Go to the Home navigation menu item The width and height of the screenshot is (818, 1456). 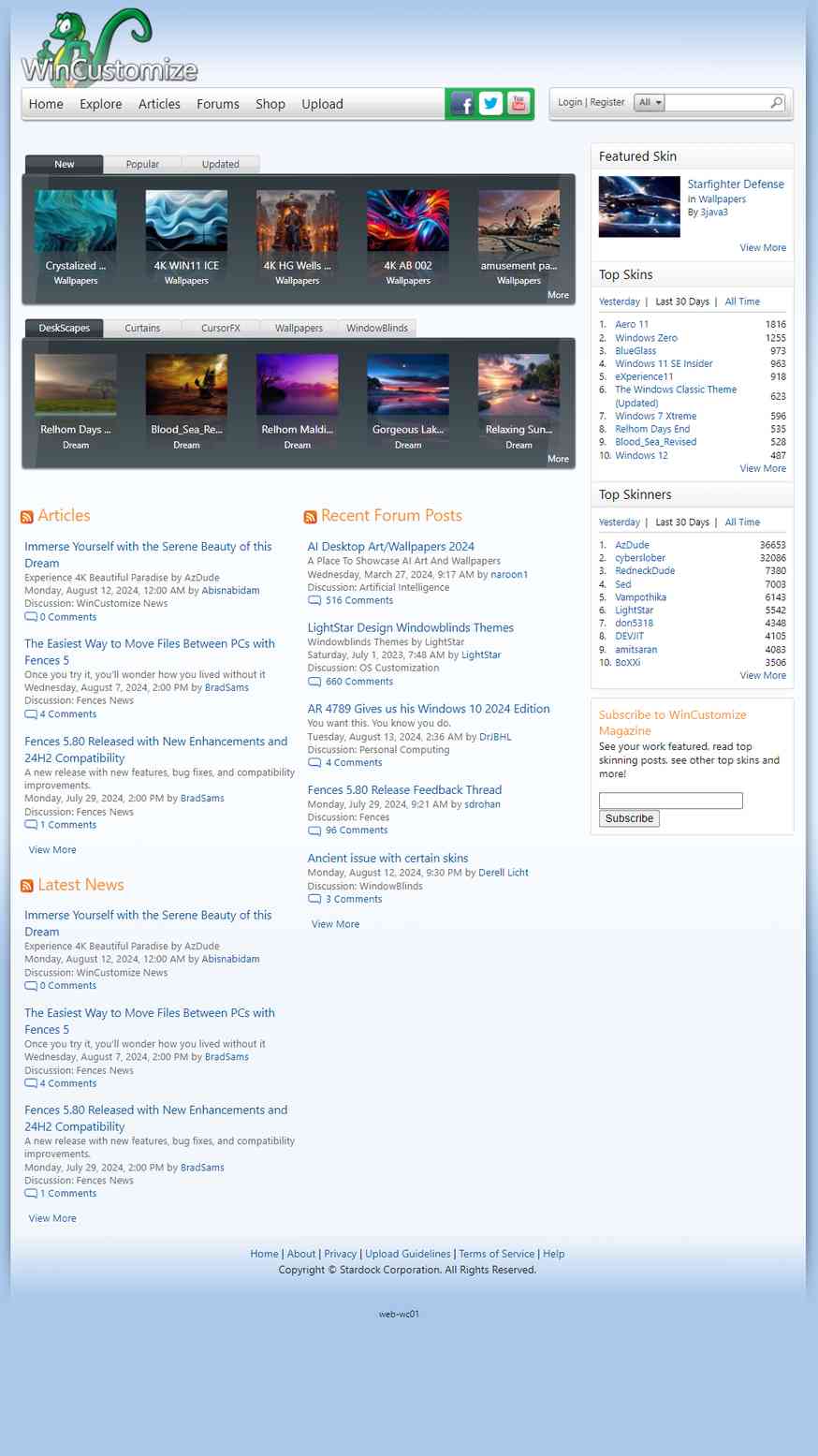coord(46,104)
